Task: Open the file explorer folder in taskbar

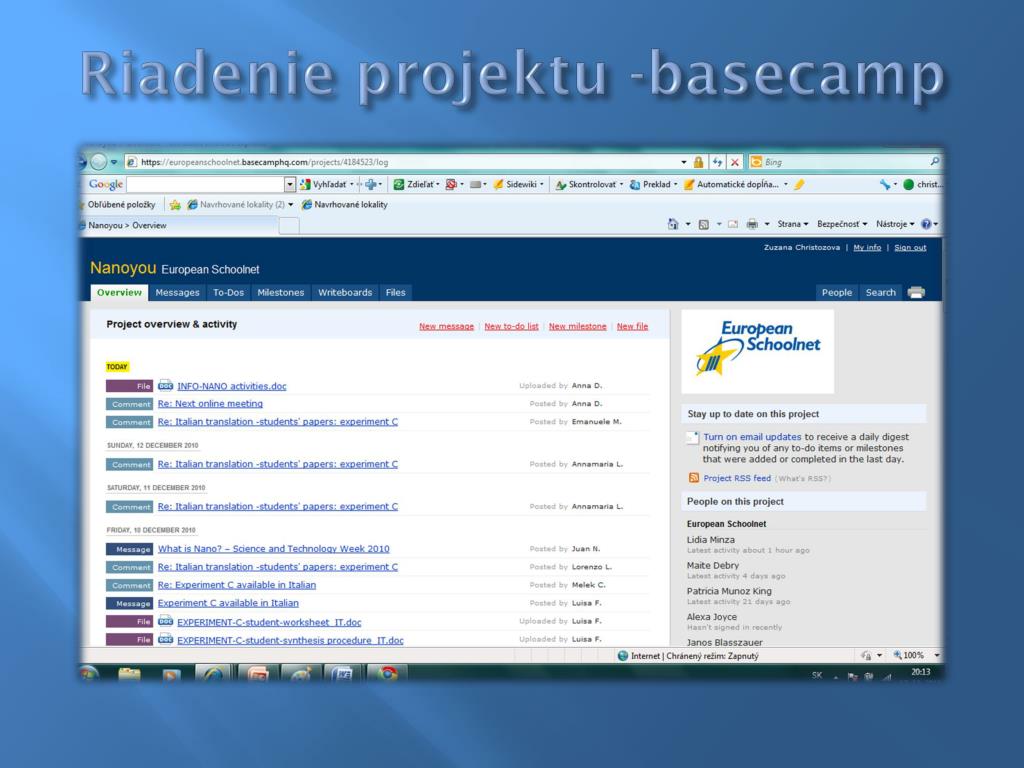Action: (129, 673)
